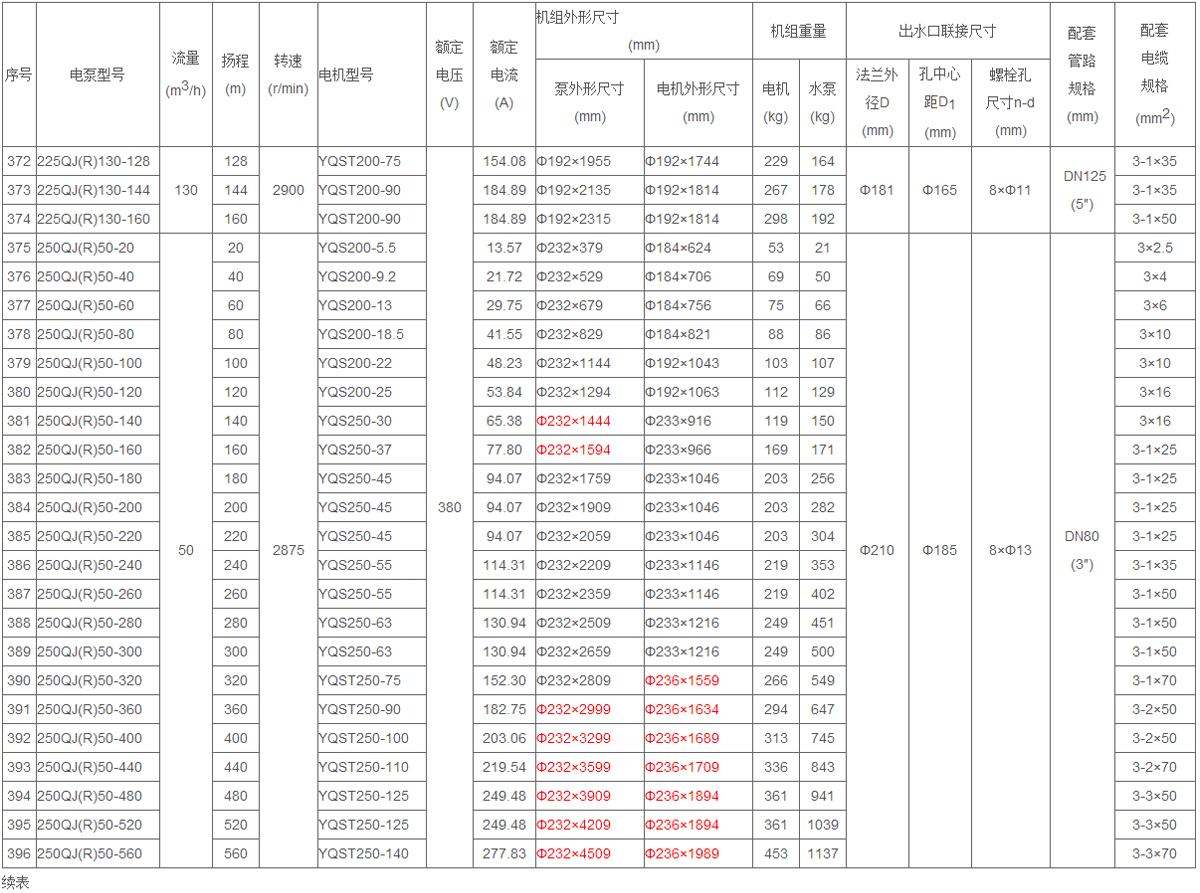Image resolution: width=1200 pixels, height=893 pixels.
Task: Select cable specification 3×2.5
Action: point(1155,247)
